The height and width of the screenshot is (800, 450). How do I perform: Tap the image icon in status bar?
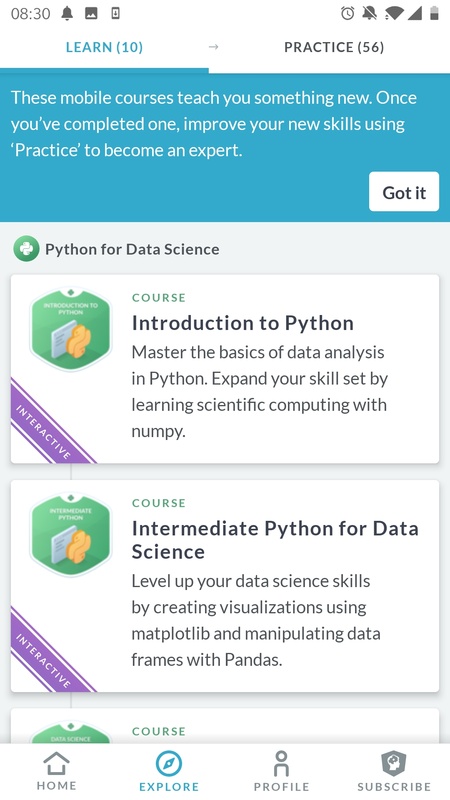click(x=91, y=14)
